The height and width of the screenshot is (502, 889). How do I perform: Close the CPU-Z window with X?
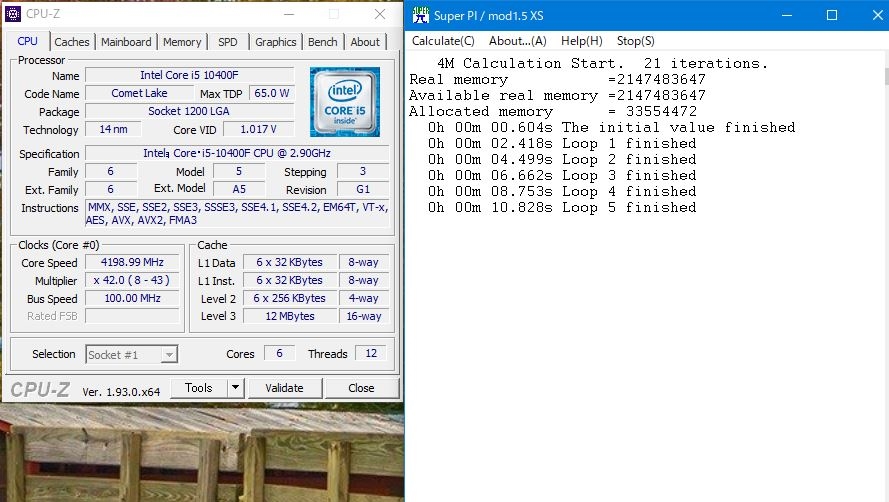point(380,14)
